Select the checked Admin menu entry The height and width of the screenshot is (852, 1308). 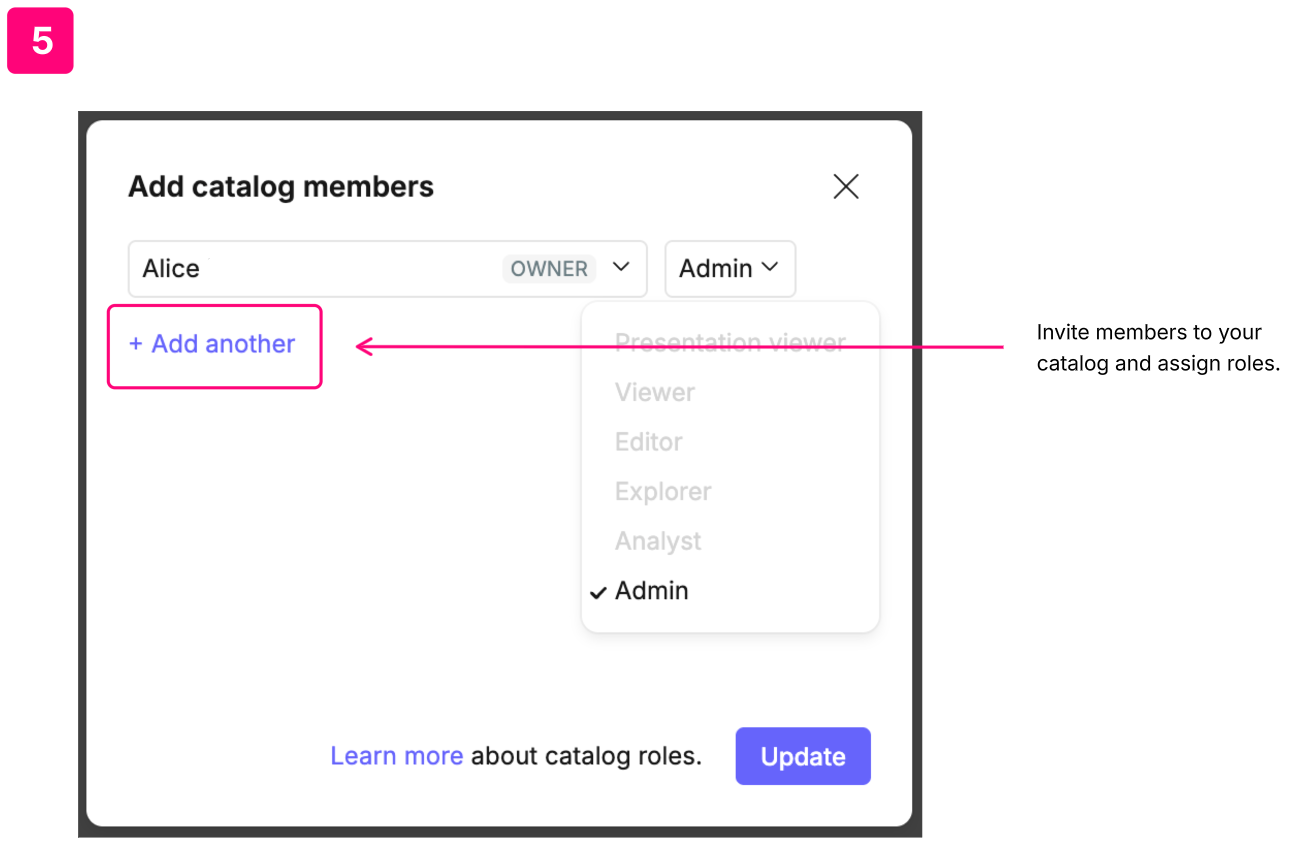pos(652,591)
